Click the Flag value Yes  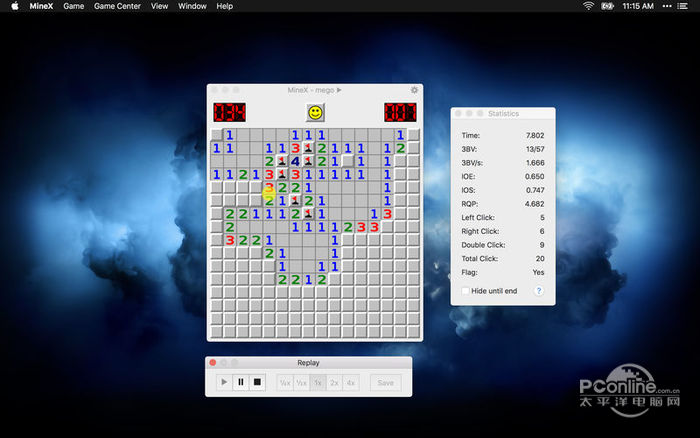pos(538,272)
